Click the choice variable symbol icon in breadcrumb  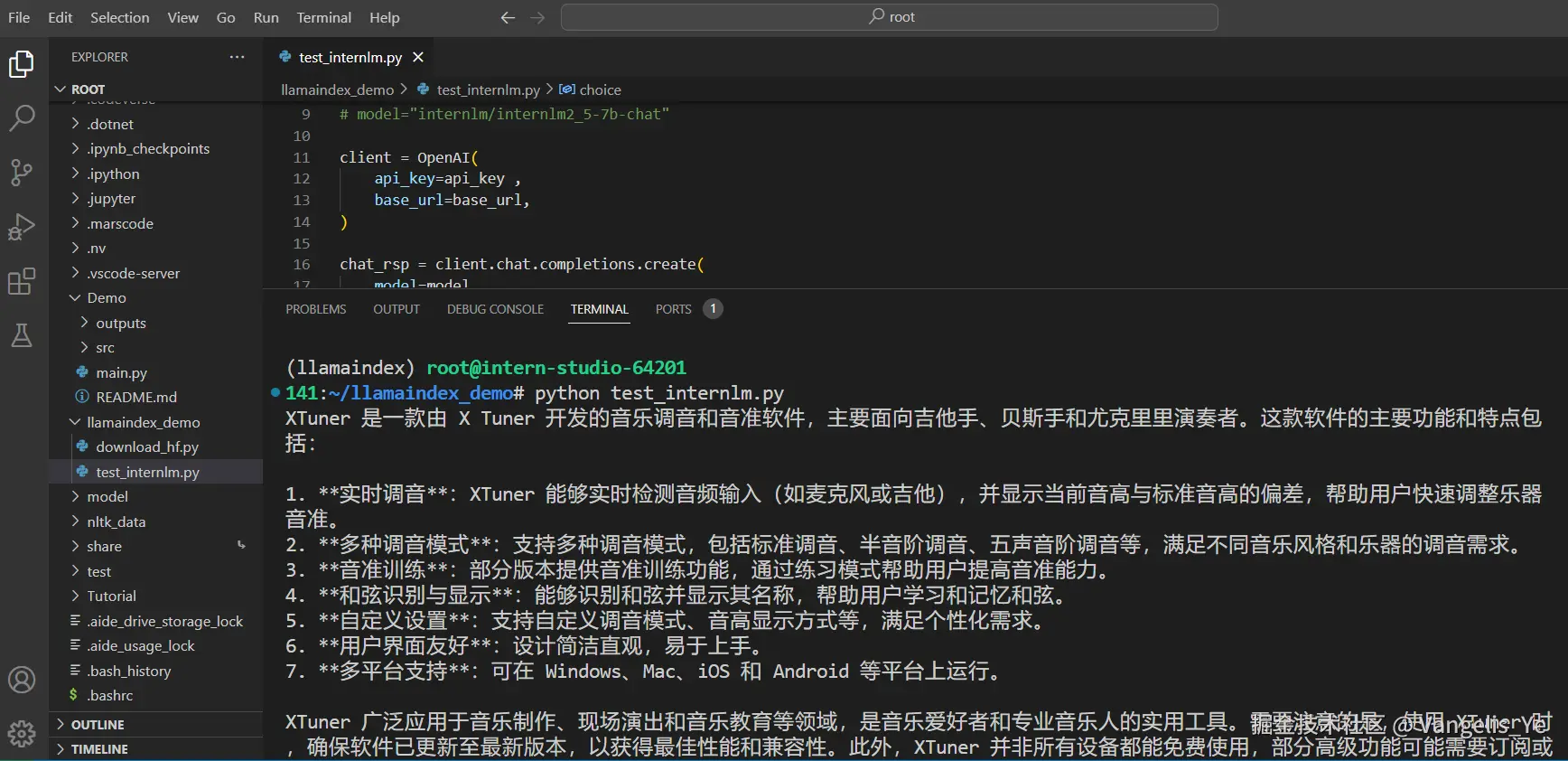566,89
